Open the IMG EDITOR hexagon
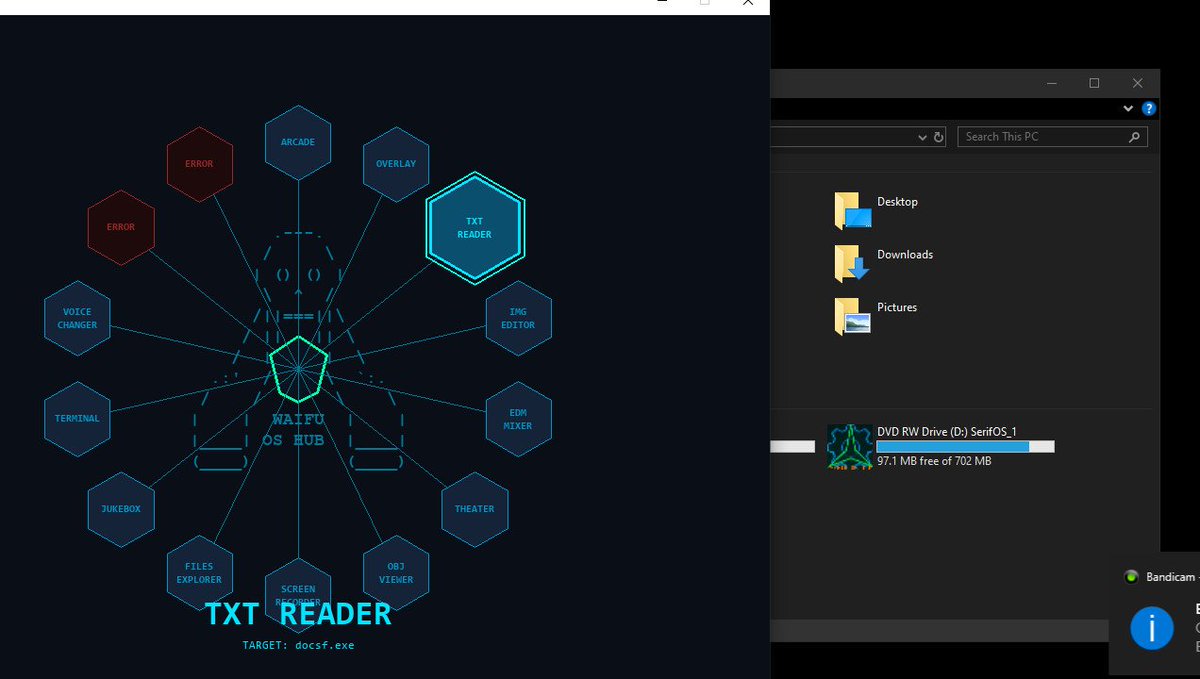This screenshot has height=679, width=1200. tap(518, 318)
